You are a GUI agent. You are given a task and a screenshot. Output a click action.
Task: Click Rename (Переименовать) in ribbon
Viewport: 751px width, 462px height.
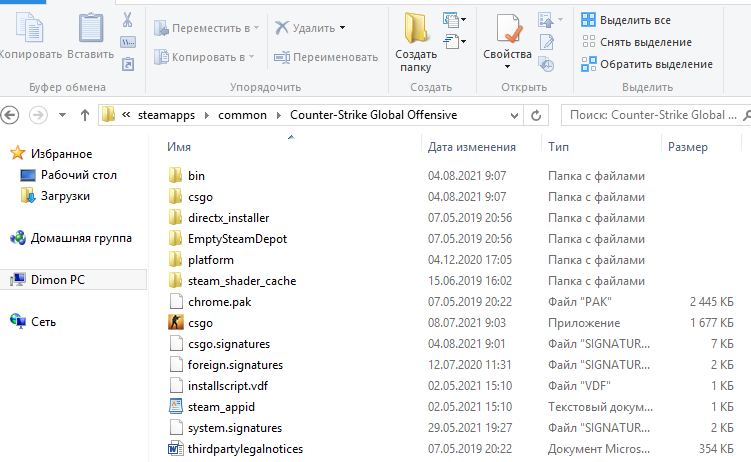[326, 57]
